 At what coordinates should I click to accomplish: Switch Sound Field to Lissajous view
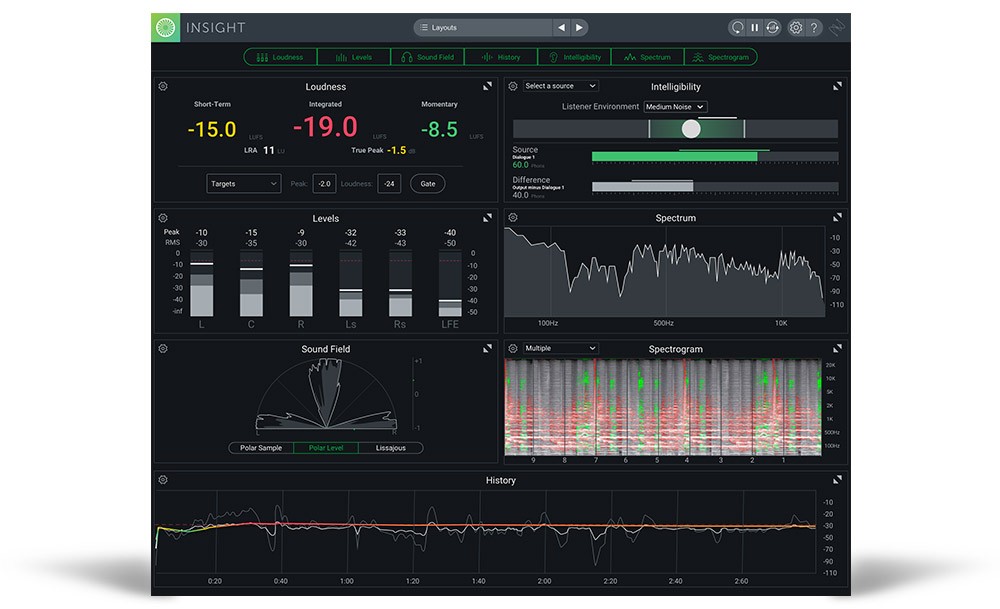[x=391, y=448]
